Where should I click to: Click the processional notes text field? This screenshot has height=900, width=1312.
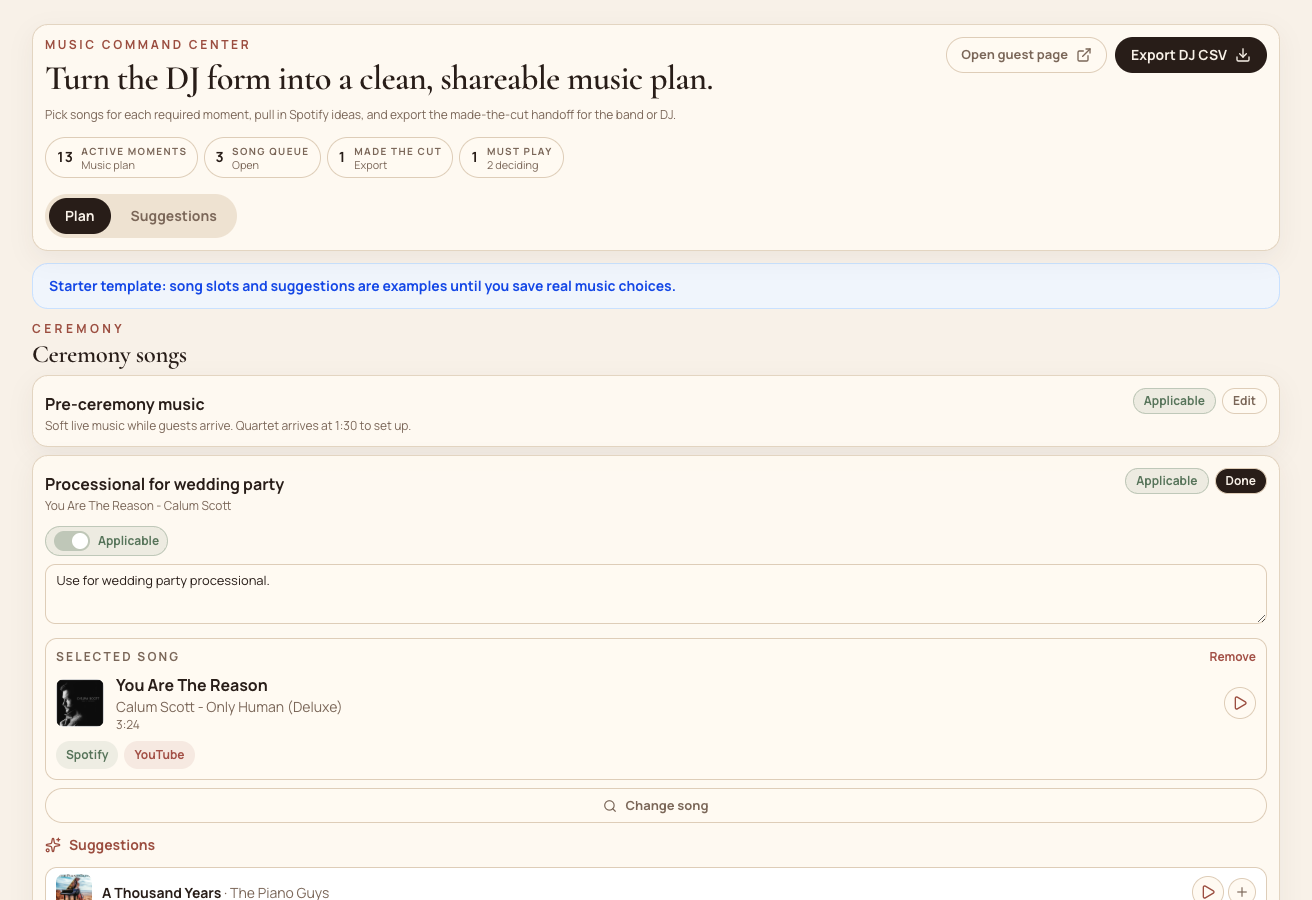coord(656,594)
